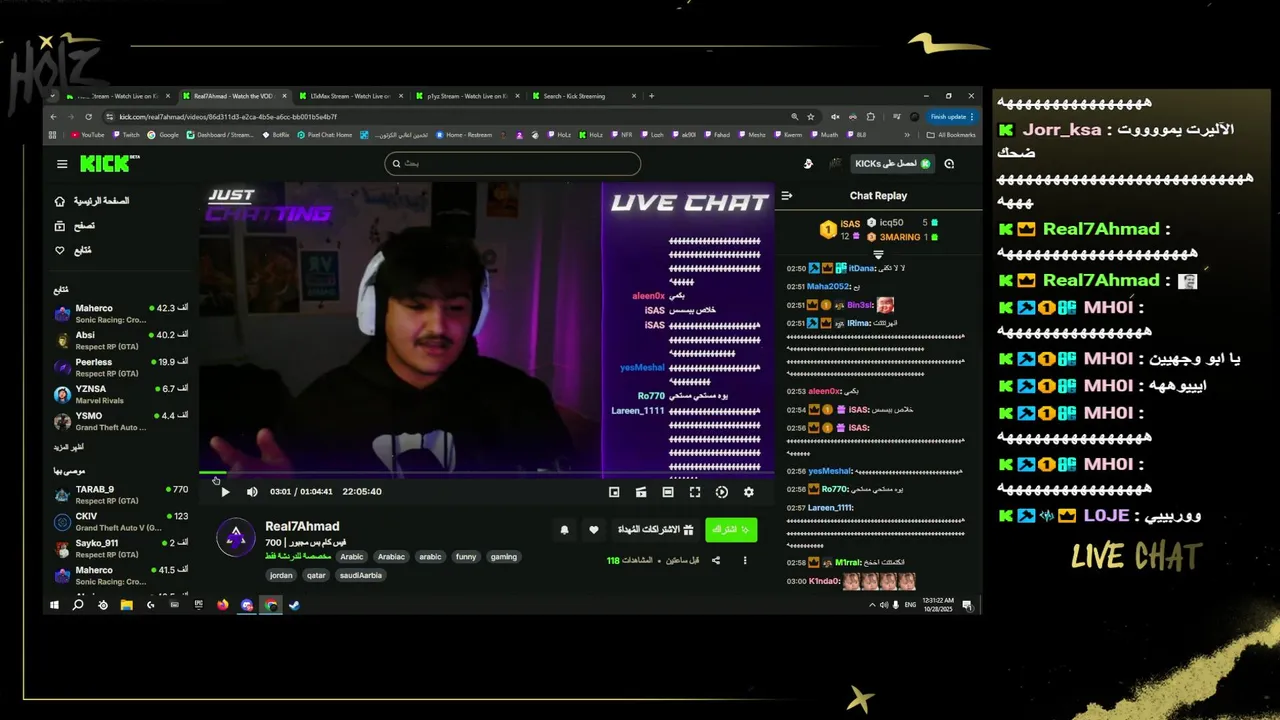Open Firefox from the taskbar
Screen dimensions: 1280x720
click(x=222, y=605)
